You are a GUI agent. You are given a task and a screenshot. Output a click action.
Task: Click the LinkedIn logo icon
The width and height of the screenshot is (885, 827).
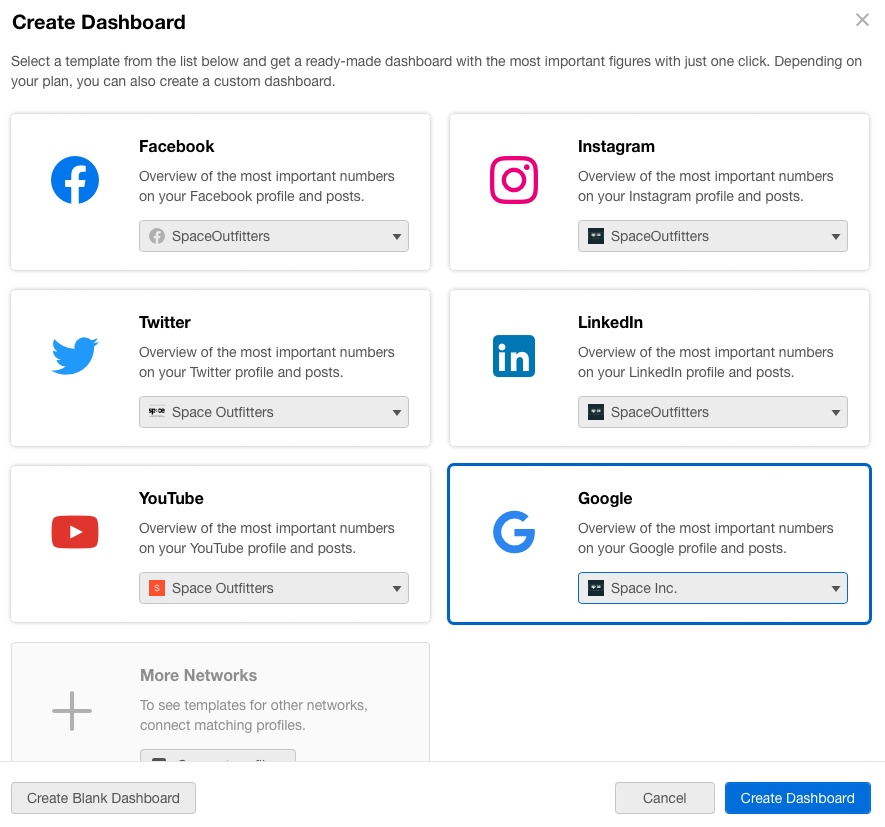click(514, 356)
